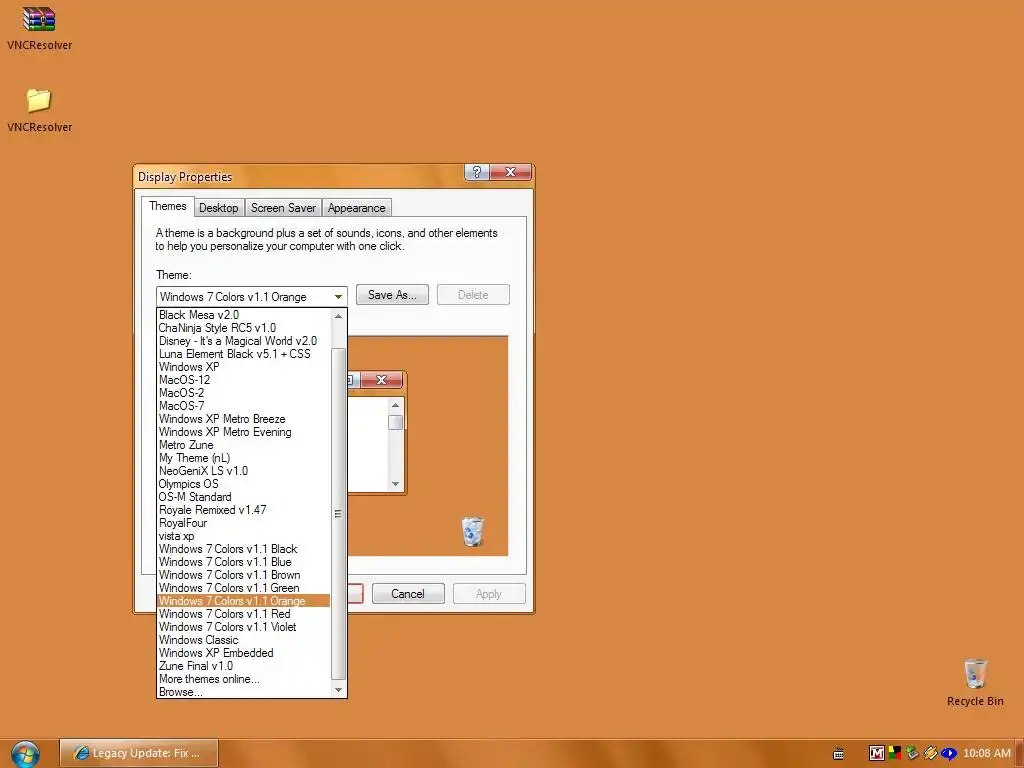This screenshot has width=1024, height=768.
Task: Select Royale Remixed v1.47 theme
Action: (244, 510)
